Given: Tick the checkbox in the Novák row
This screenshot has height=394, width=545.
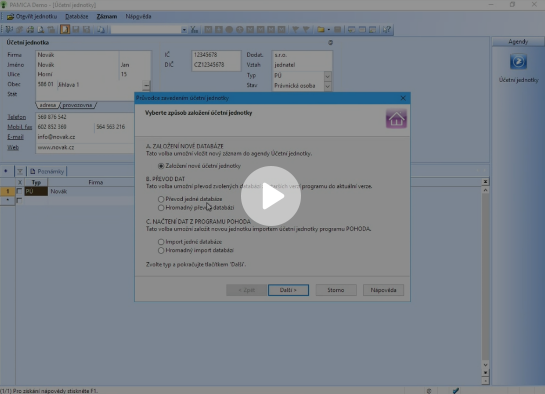Looking at the screenshot, I should tap(19, 191).
